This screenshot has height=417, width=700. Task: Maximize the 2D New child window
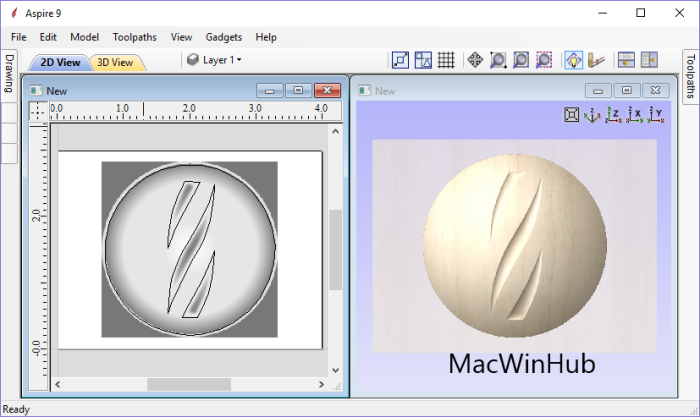298,91
